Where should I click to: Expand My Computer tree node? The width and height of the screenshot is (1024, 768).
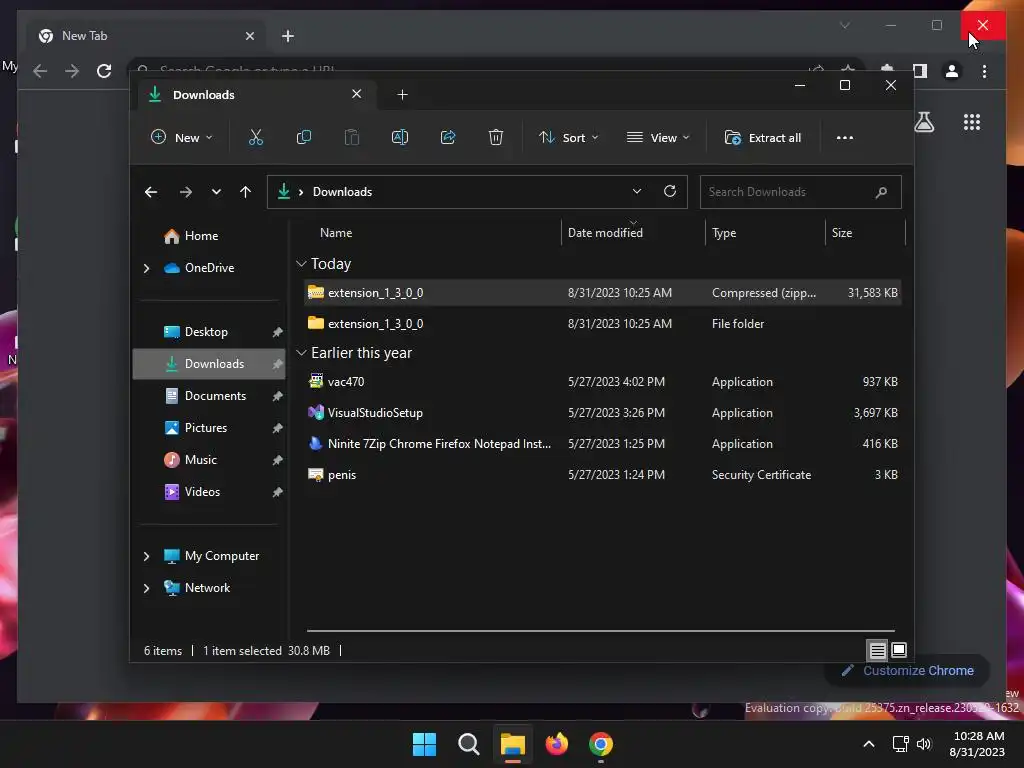click(x=146, y=556)
